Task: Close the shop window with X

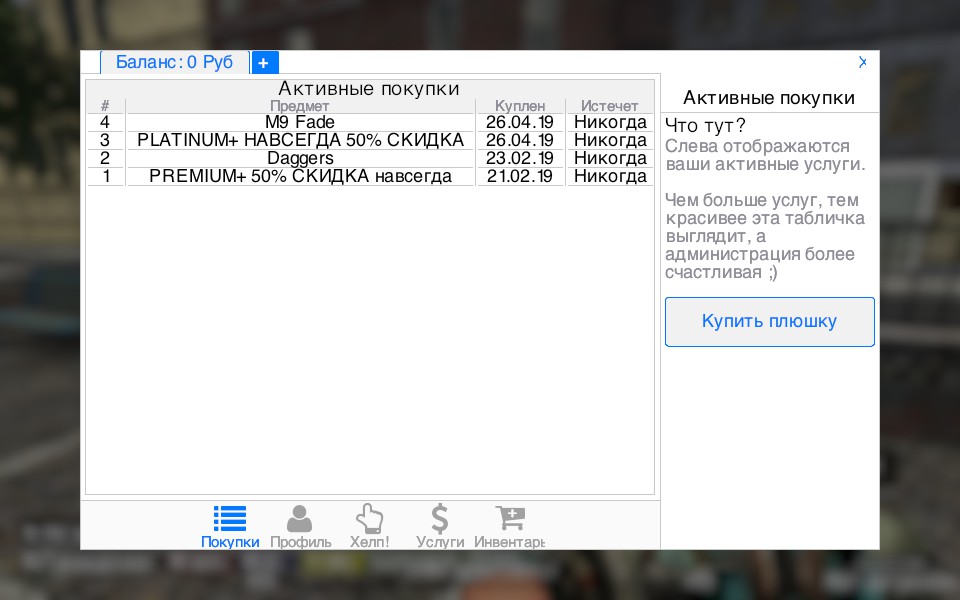Action: pos(863,62)
